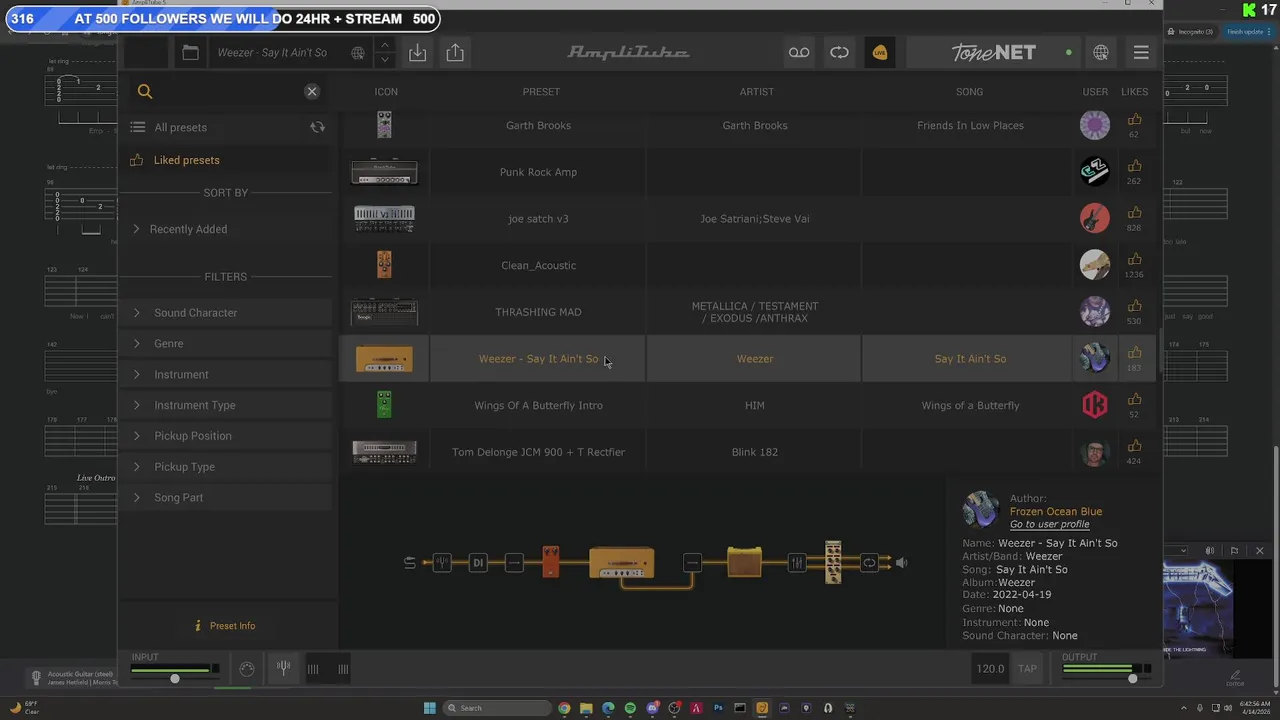Click into the preset search field
Viewport: 1280px width, 720px height.
[228, 92]
